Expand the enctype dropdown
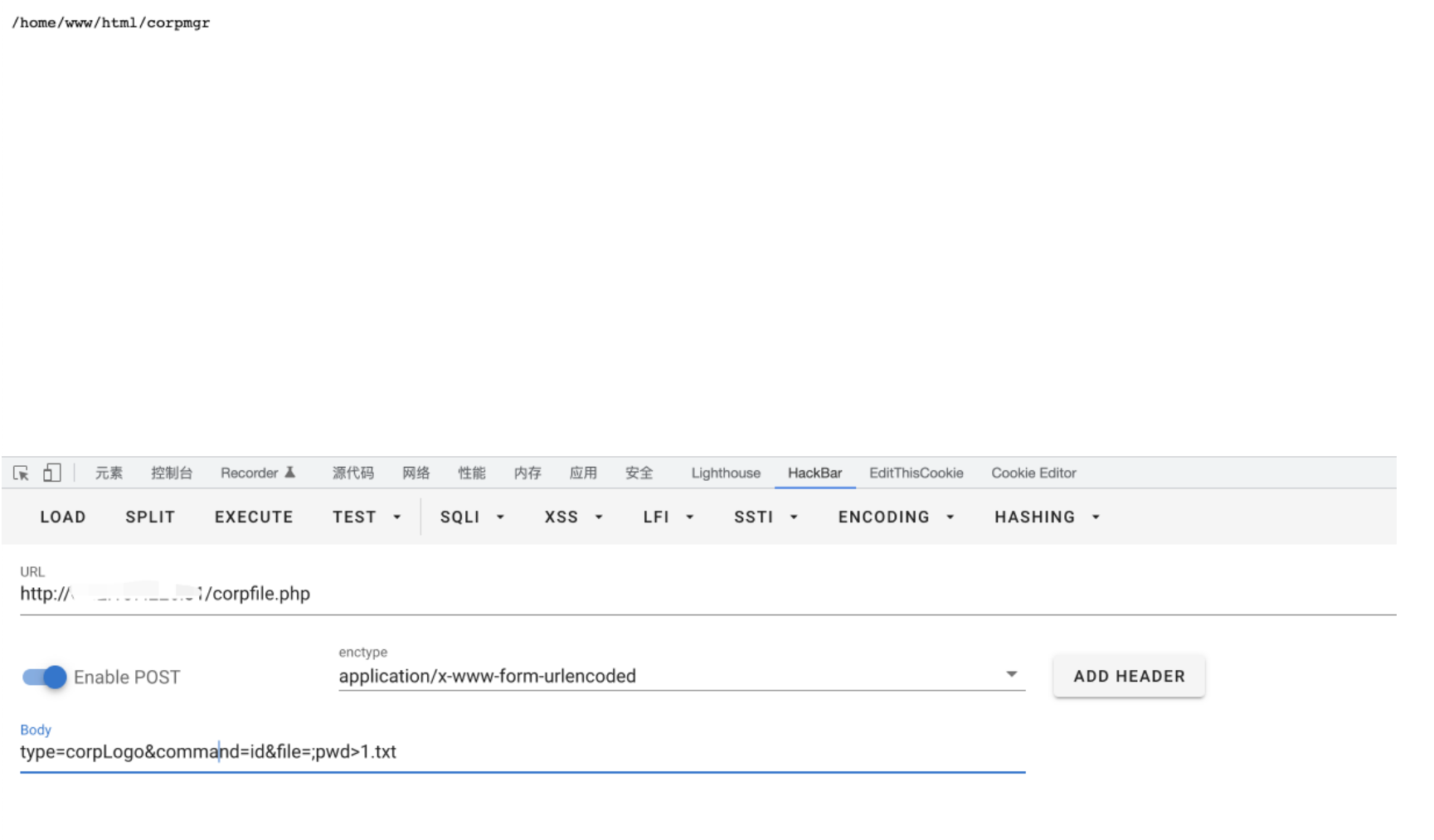1434x840 pixels. pos(1010,675)
